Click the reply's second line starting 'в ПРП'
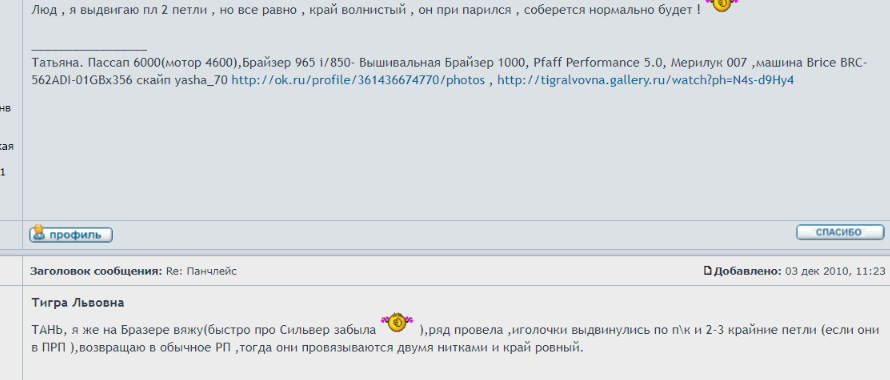This screenshot has height=380, width=890. tap(308, 347)
